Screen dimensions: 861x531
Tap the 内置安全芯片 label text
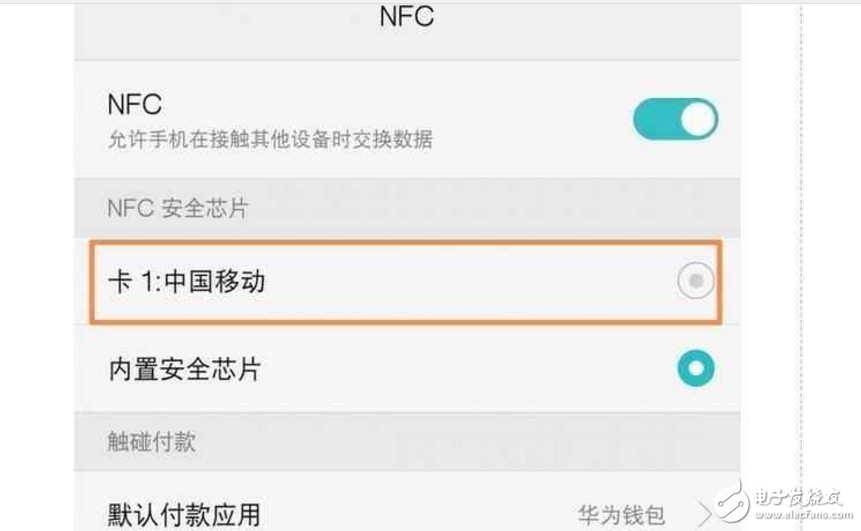(x=184, y=369)
